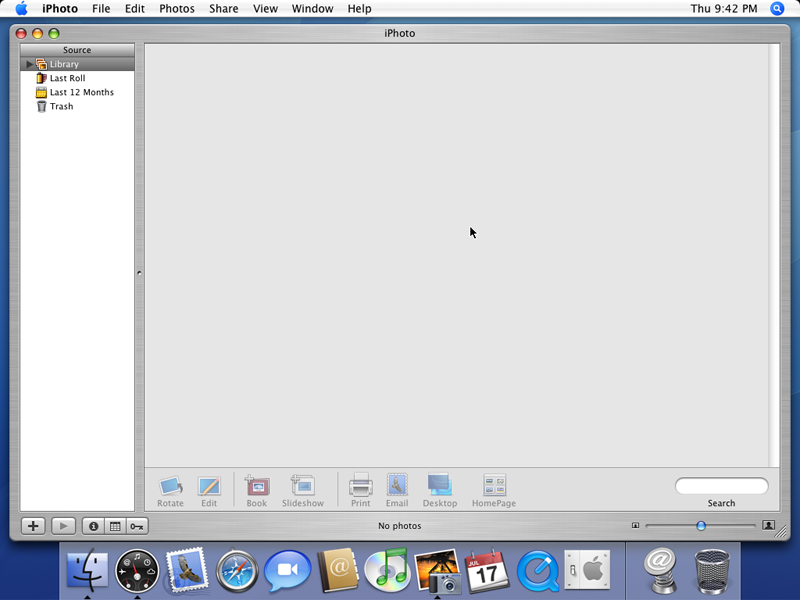Viewport: 800px width, 600px height.
Task: Toggle the photo info panel button
Action: (93, 526)
